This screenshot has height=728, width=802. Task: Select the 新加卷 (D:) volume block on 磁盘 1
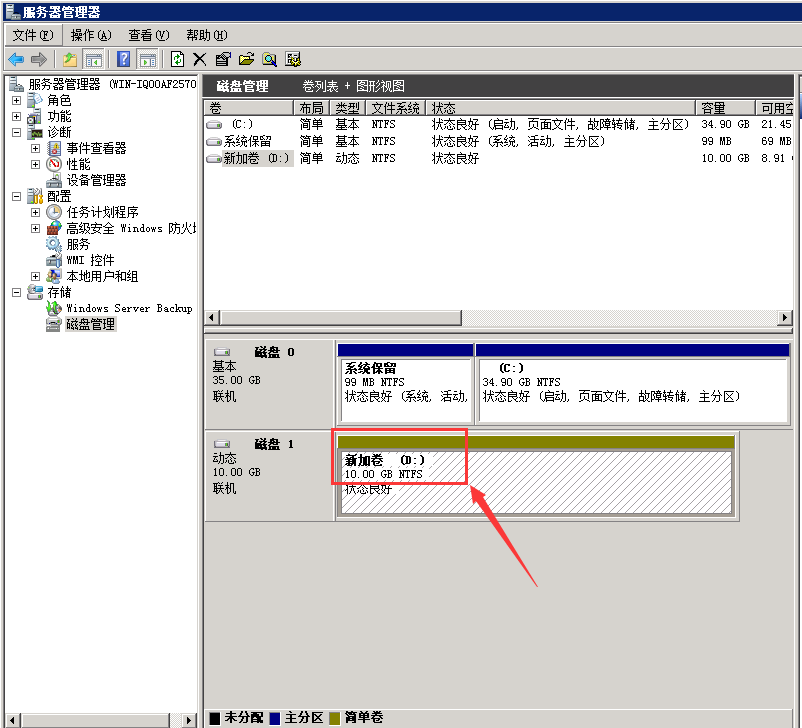click(x=534, y=482)
